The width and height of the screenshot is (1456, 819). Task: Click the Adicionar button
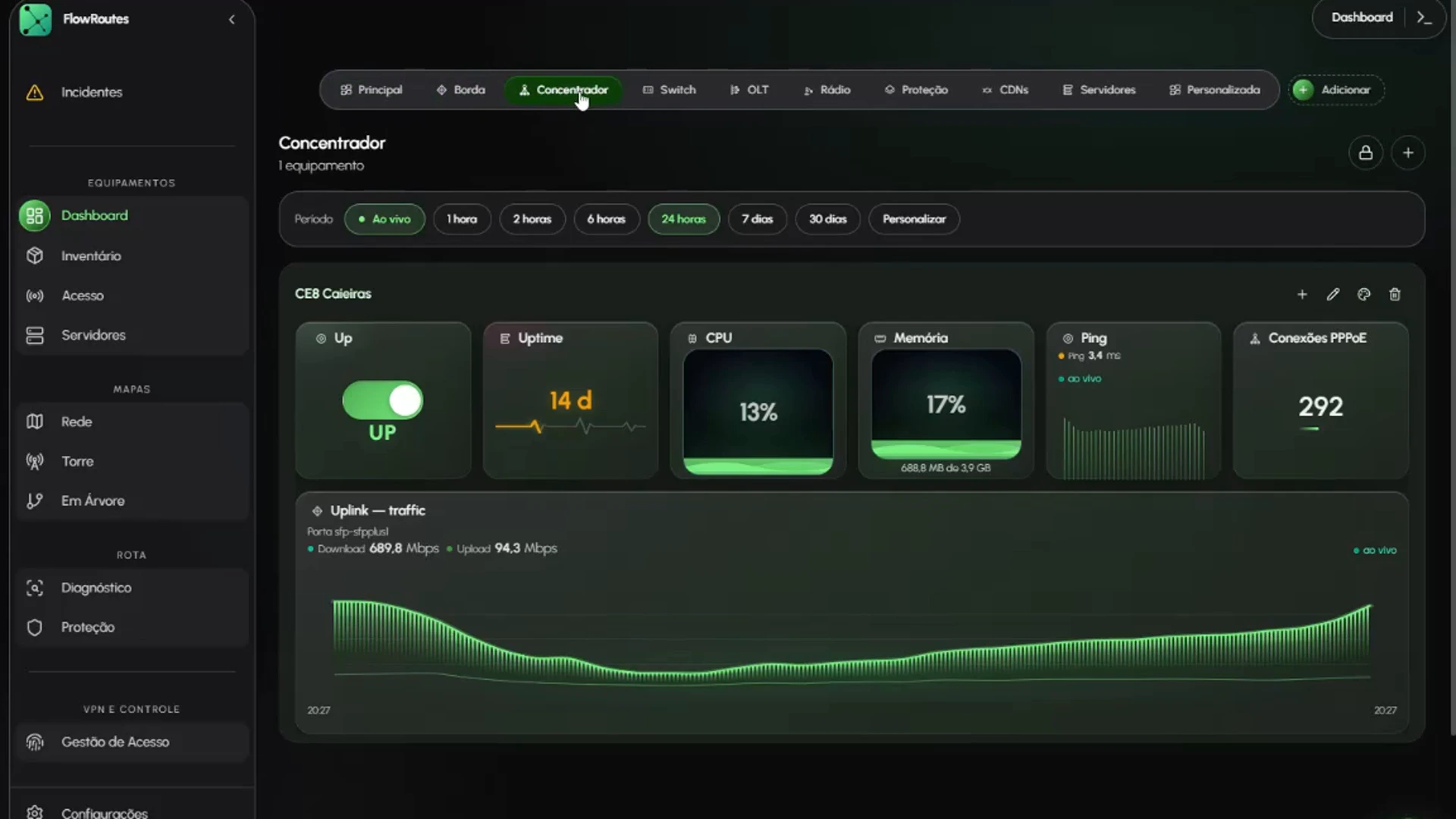coord(1336,89)
